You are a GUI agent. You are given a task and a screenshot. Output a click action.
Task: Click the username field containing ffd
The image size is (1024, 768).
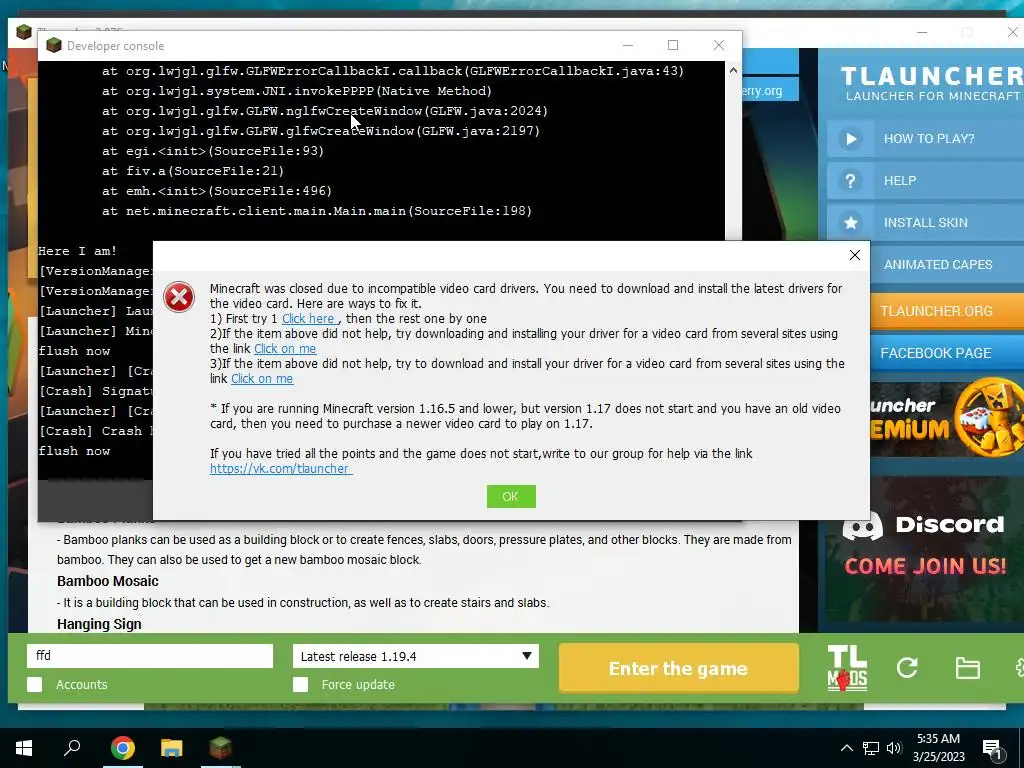coord(150,656)
